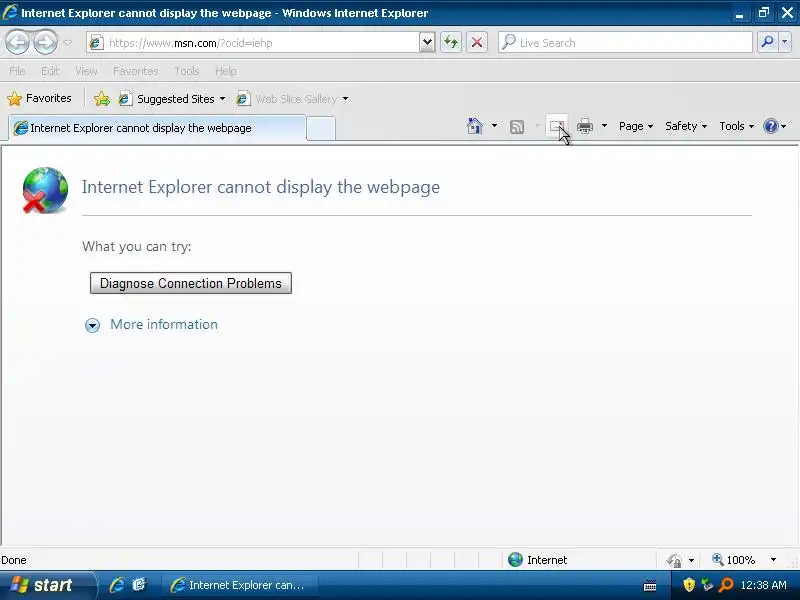Add to Favorites bar star icon
Image resolution: width=800 pixels, height=600 pixels.
click(102, 98)
